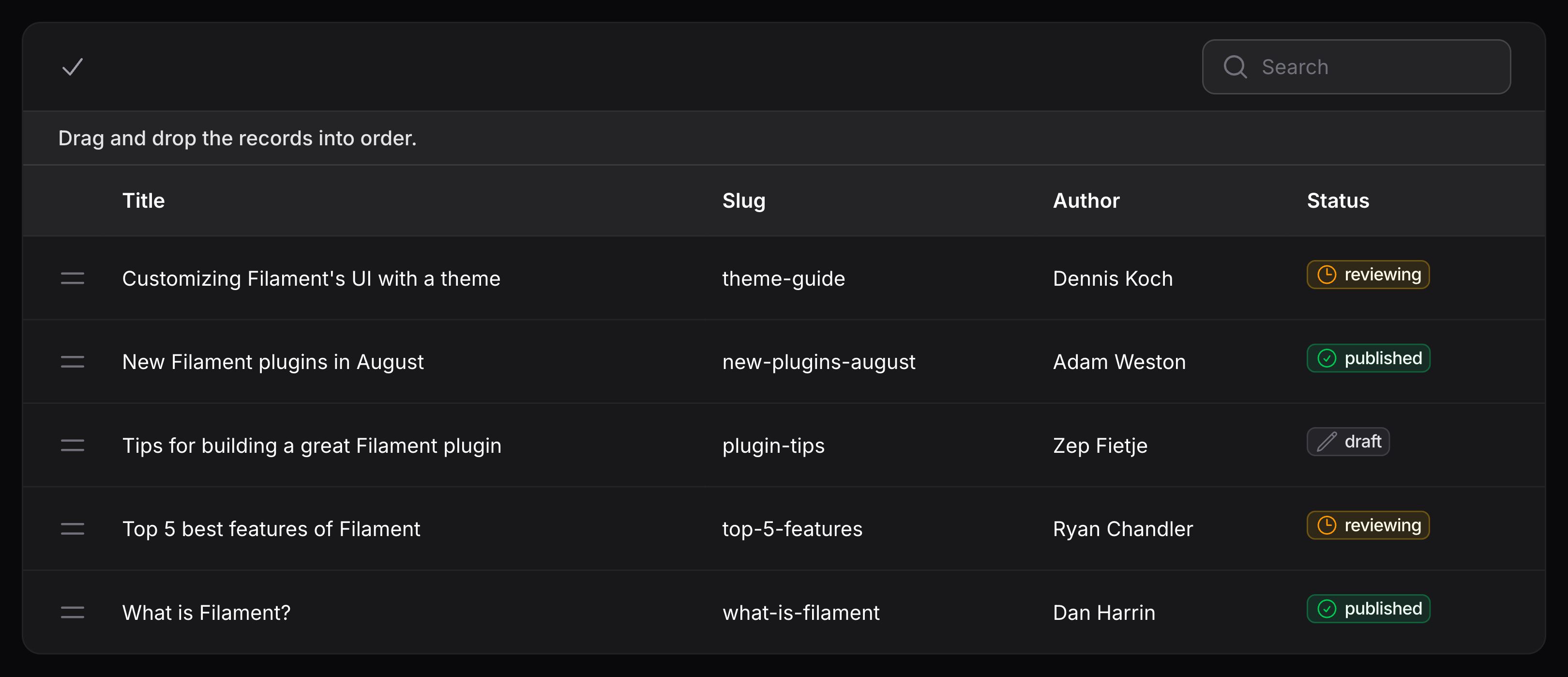Click the Status column header
The image size is (1568, 677).
[x=1338, y=200]
